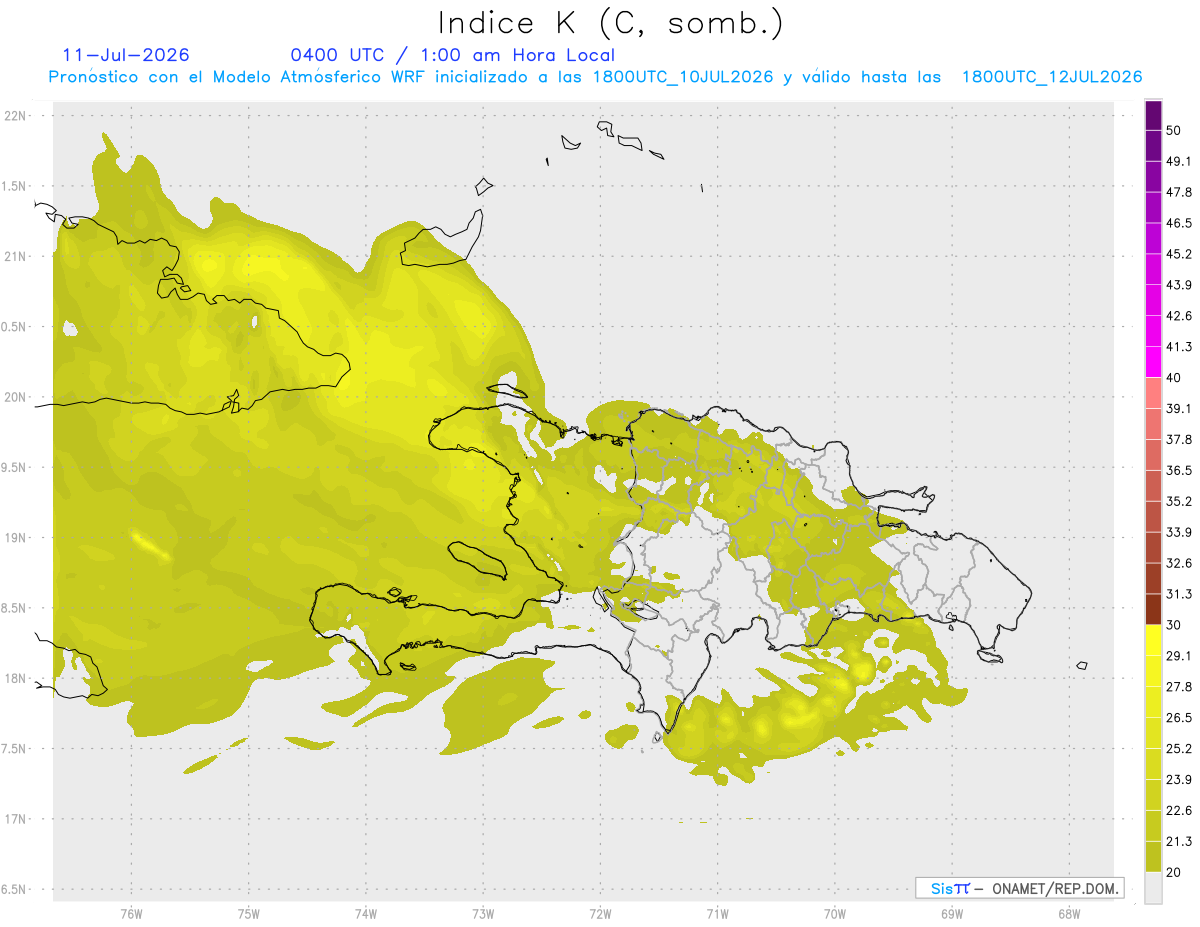Click legend value "42.6"
The width and height of the screenshot is (1200, 927).
(x=1179, y=316)
